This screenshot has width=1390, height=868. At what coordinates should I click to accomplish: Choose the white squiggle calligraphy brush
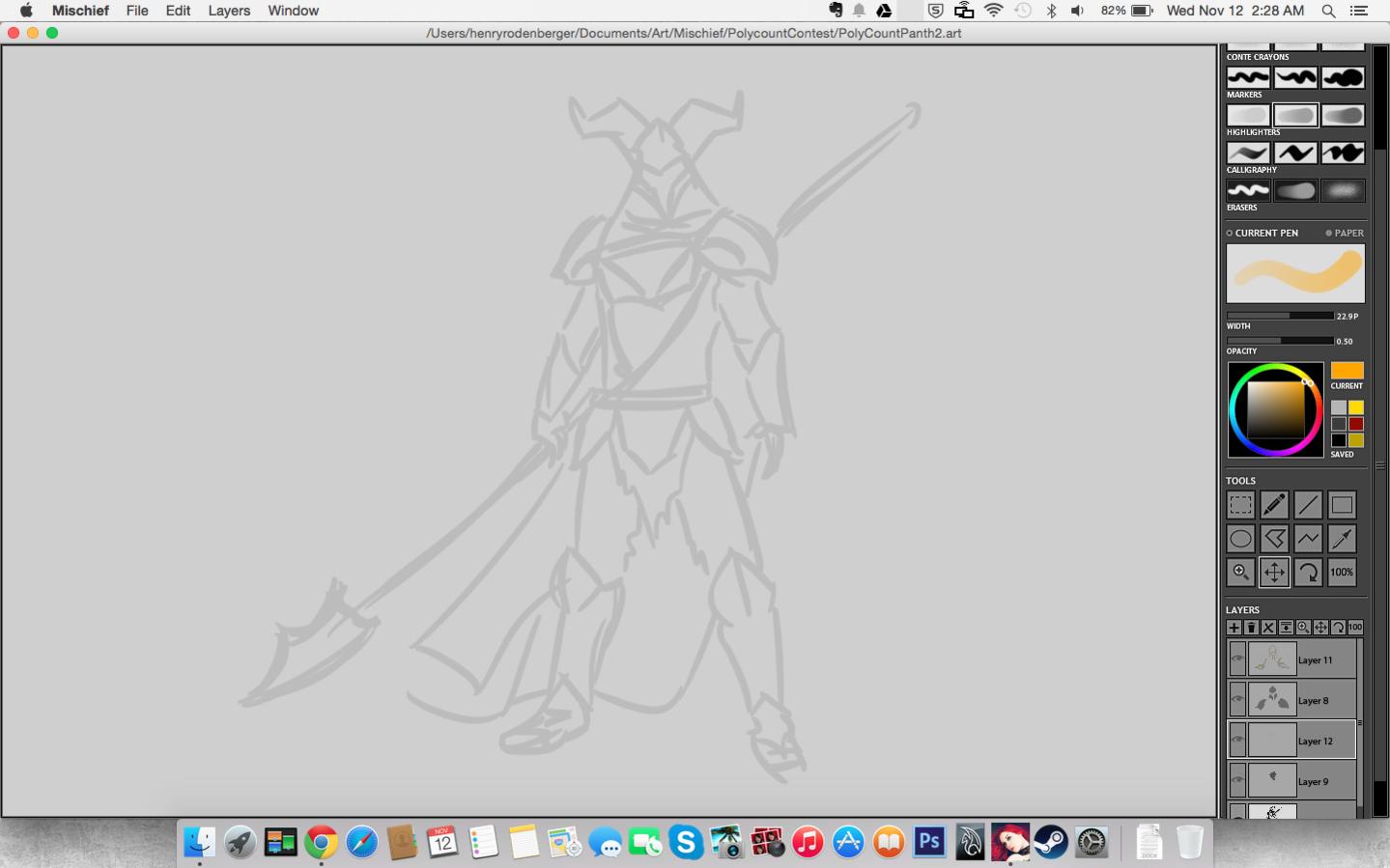tap(1248, 190)
